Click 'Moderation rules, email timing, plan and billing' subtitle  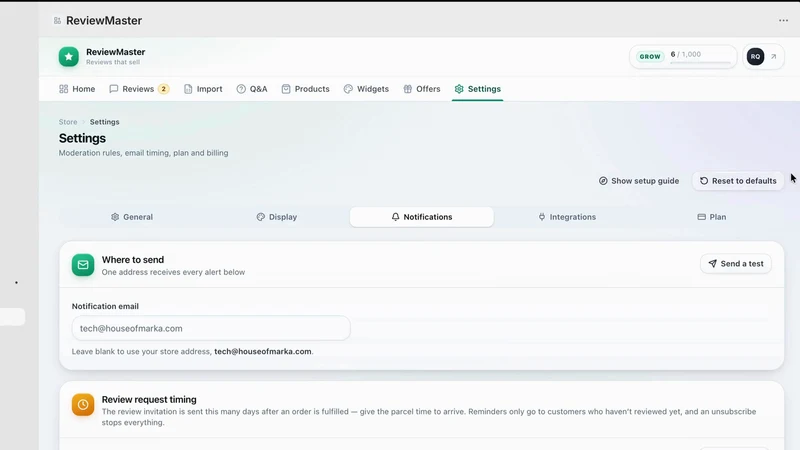click(143, 153)
